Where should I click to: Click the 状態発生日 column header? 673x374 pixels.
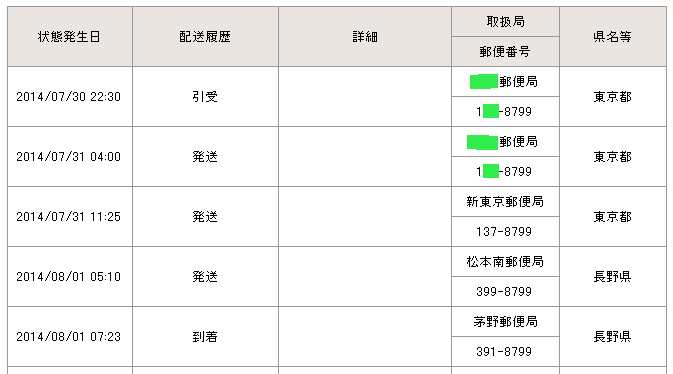(70, 36)
